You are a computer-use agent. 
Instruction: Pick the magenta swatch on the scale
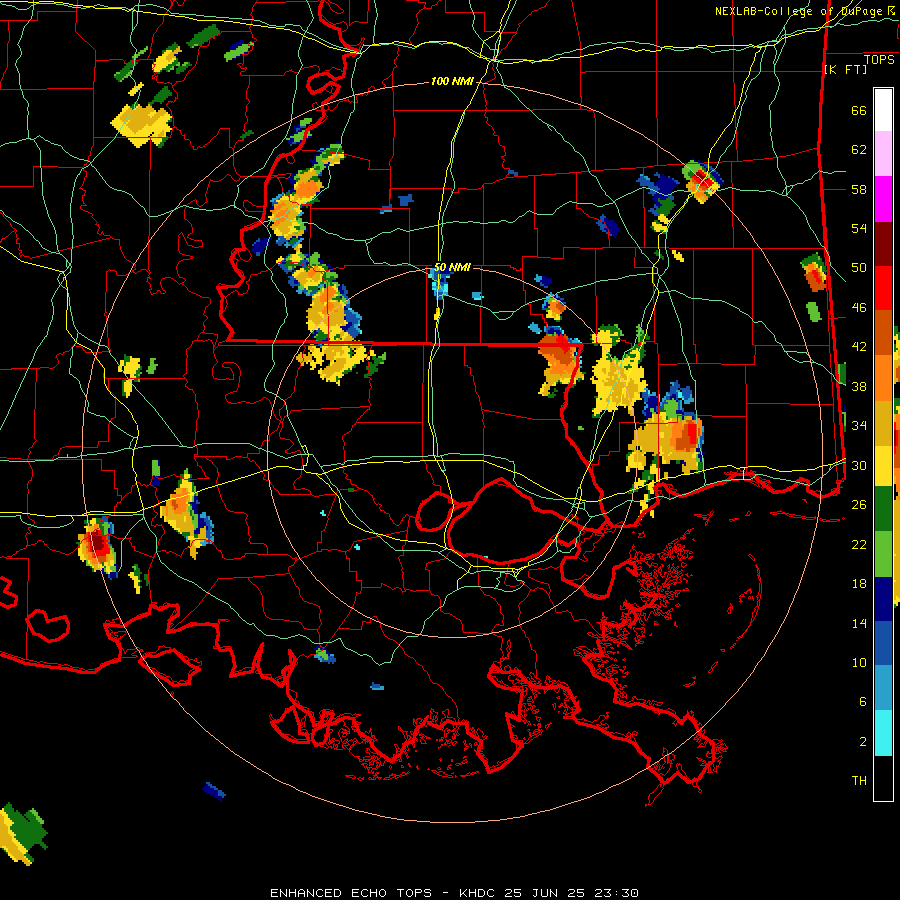pos(883,199)
